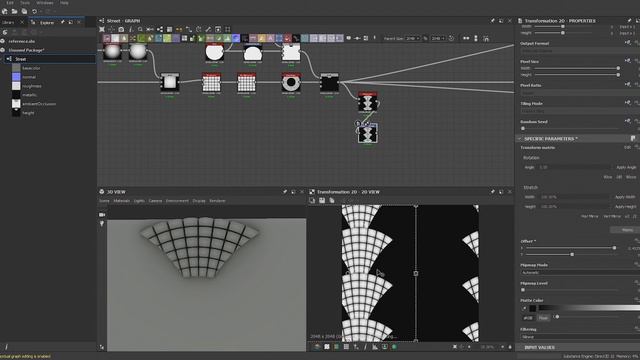Click the magnifier search icon in graph toolbar
640x360 pixels.
coord(140,29)
